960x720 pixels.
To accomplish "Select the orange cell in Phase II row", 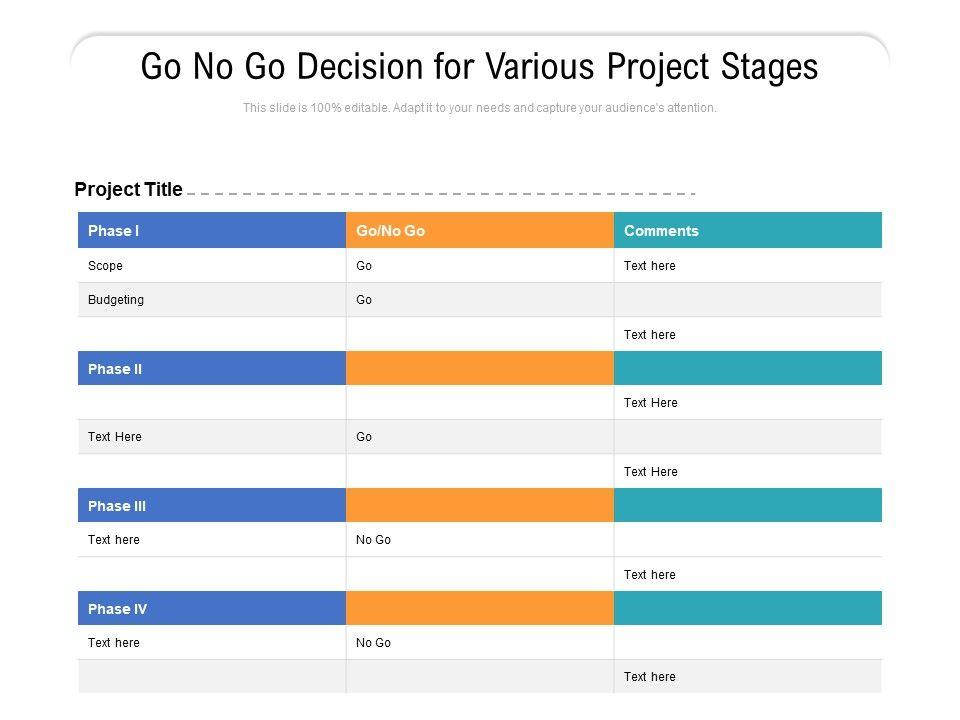I will pos(479,369).
